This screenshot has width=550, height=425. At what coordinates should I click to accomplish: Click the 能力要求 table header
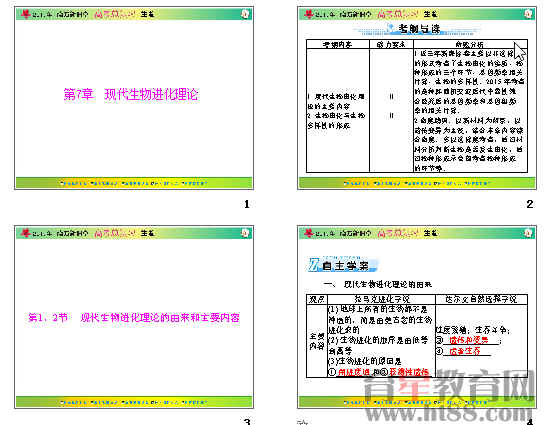pyautogui.click(x=391, y=44)
